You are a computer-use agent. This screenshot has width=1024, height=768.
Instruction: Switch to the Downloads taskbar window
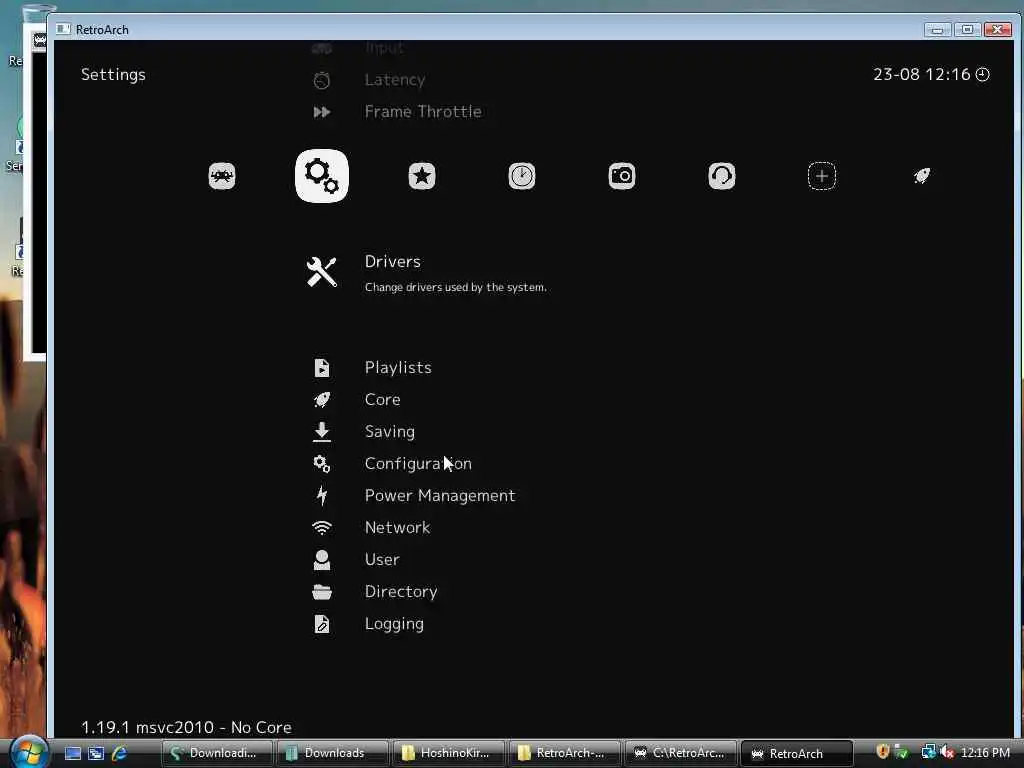[333, 753]
